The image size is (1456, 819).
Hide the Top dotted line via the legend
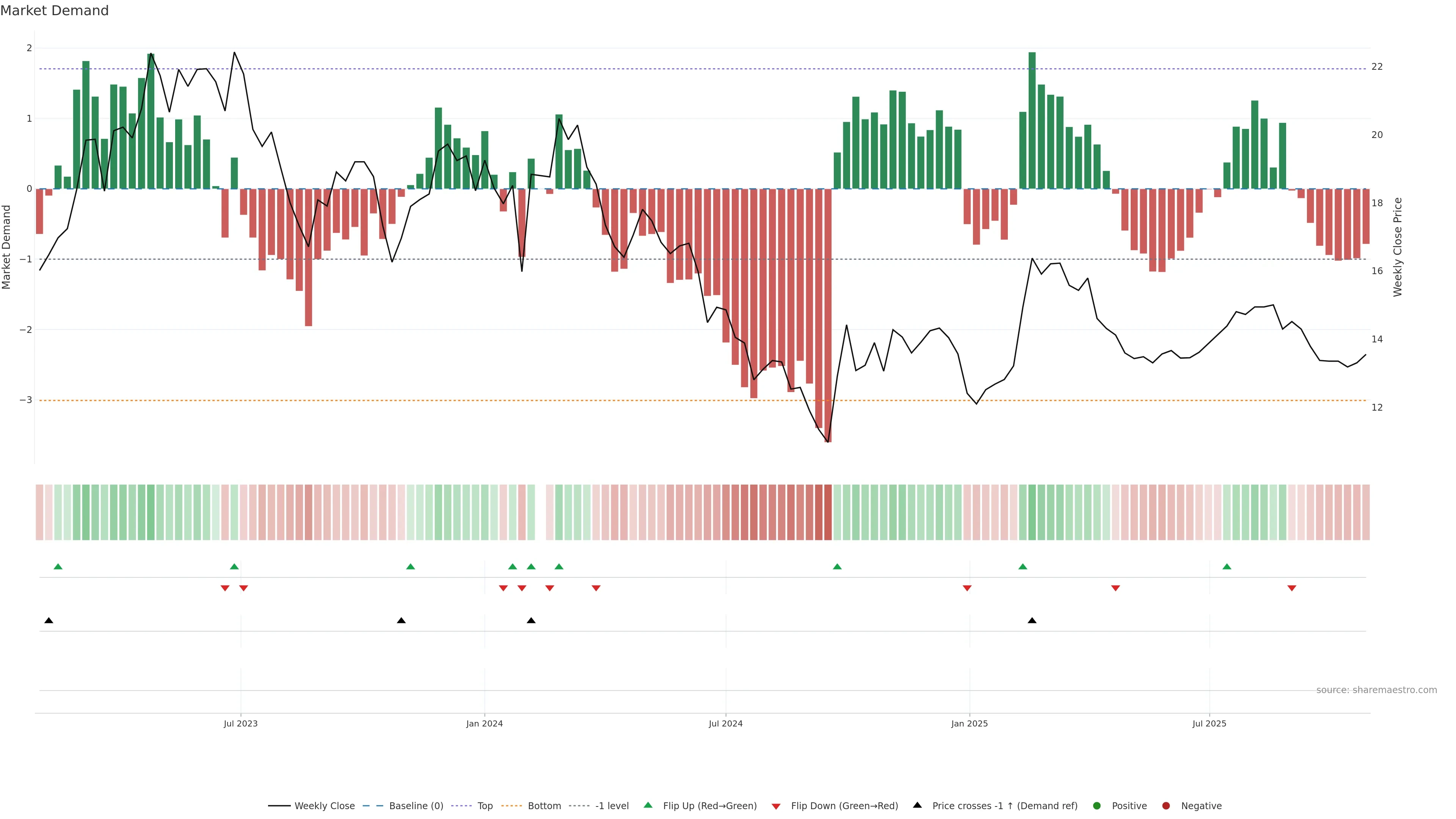pyautogui.click(x=485, y=805)
